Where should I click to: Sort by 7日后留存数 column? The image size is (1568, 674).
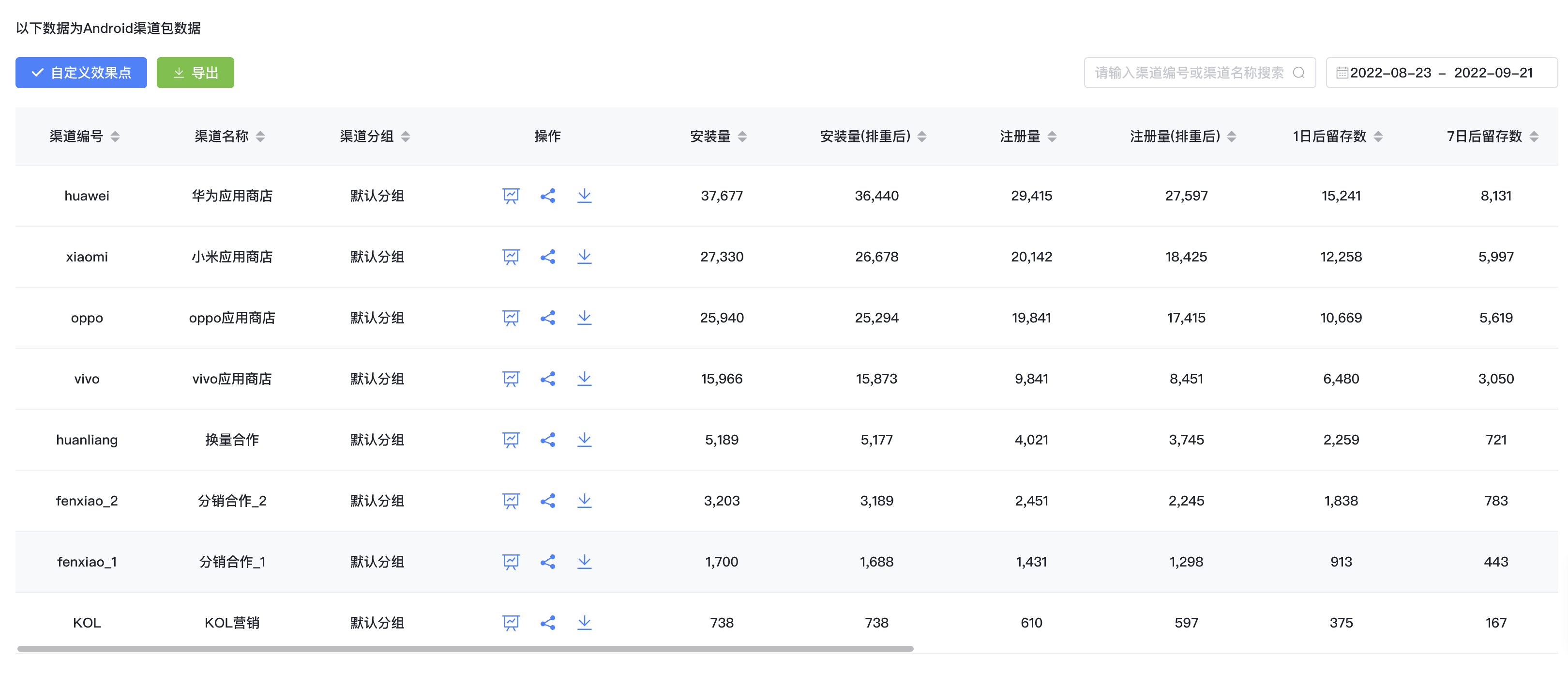click(x=1533, y=137)
